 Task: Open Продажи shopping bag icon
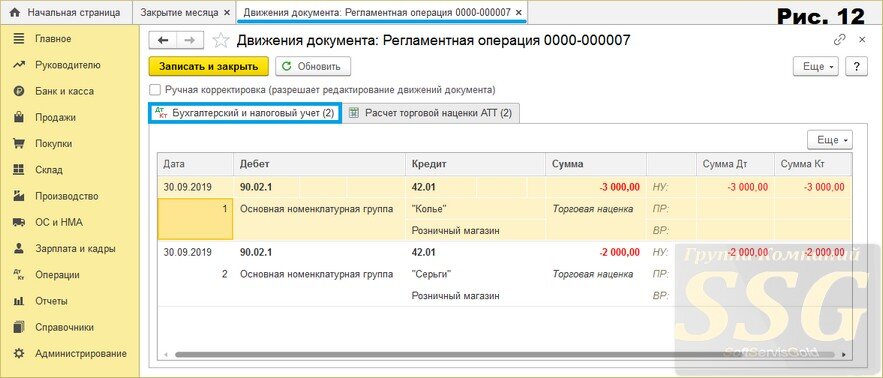click(x=19, y=117)
